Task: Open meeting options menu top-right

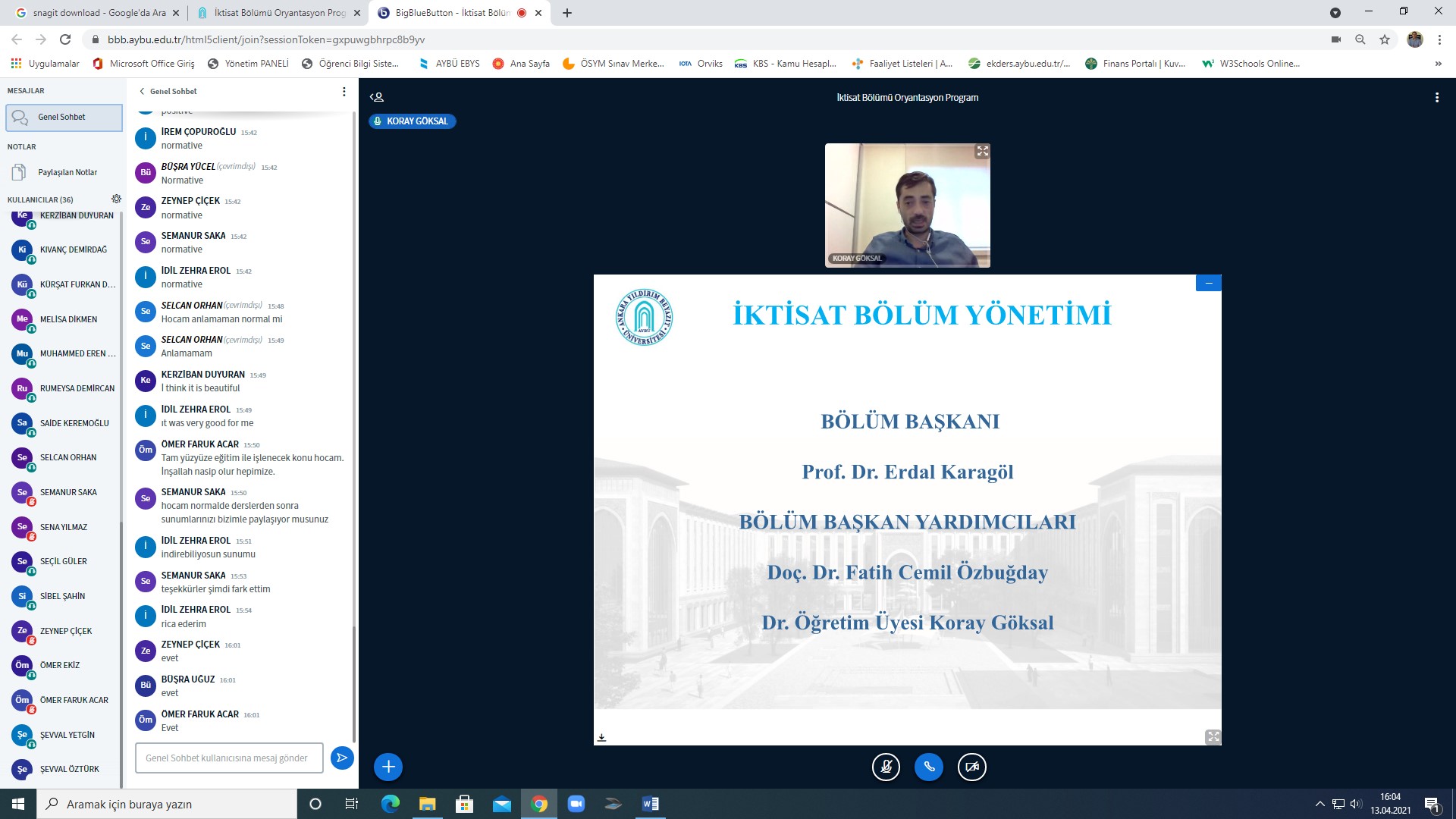Action: 1436,97
